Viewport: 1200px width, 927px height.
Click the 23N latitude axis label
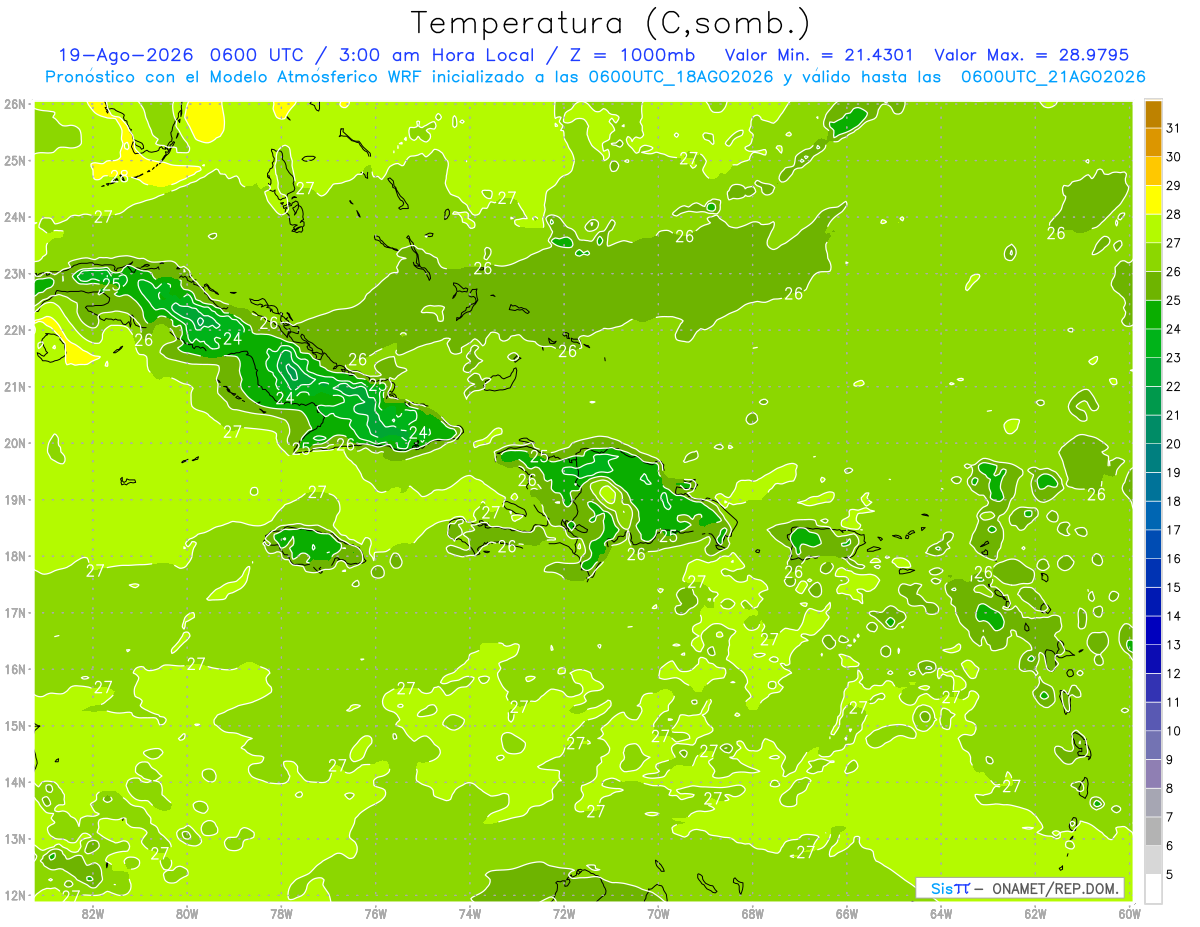pos(14,273)
